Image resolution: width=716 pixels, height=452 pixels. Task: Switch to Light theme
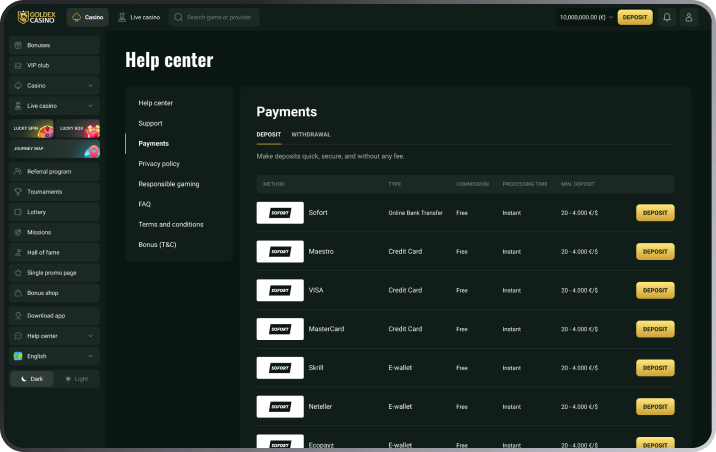(76, 379)
